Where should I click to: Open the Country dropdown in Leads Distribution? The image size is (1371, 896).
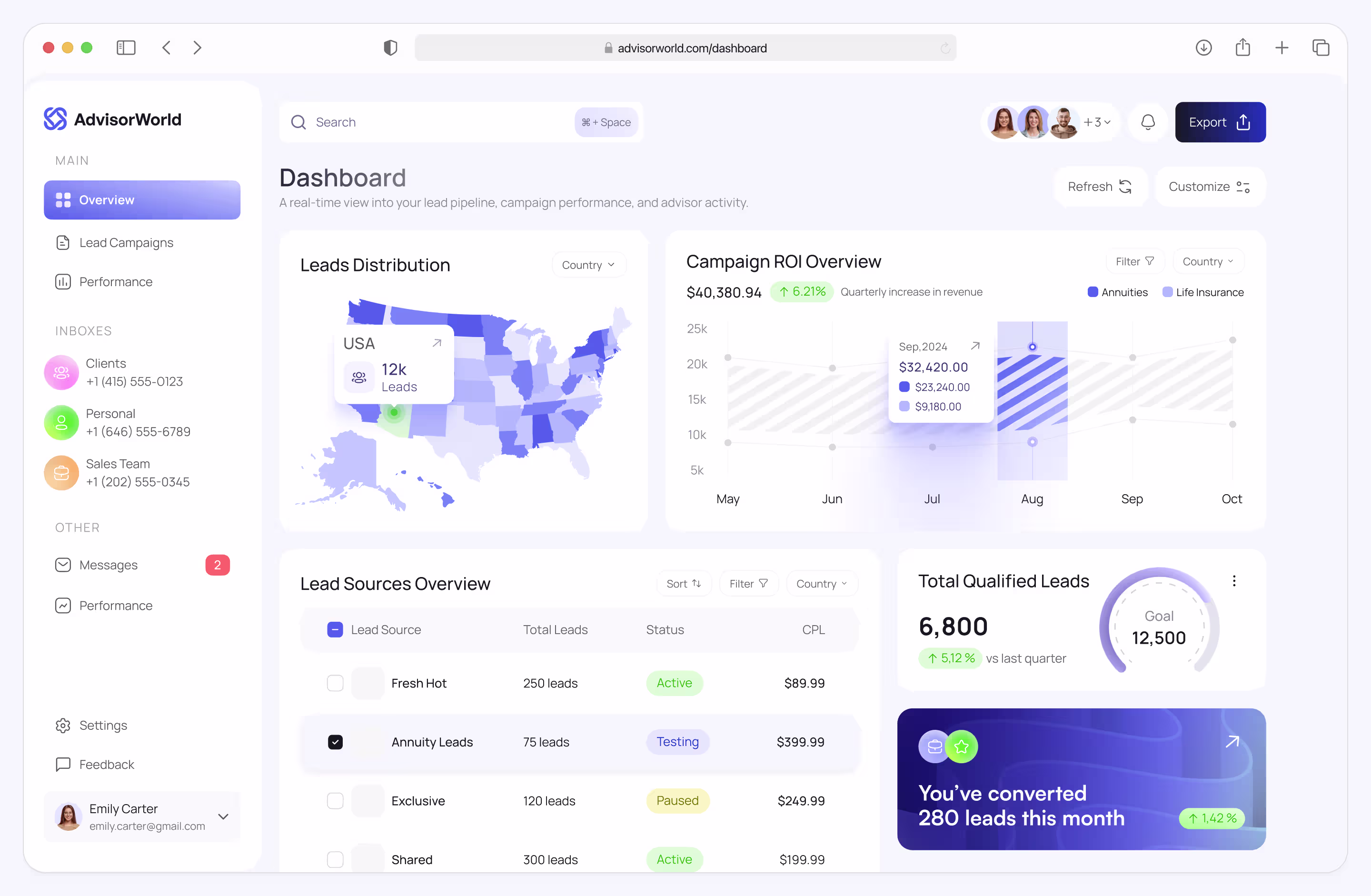click(589, 265)
